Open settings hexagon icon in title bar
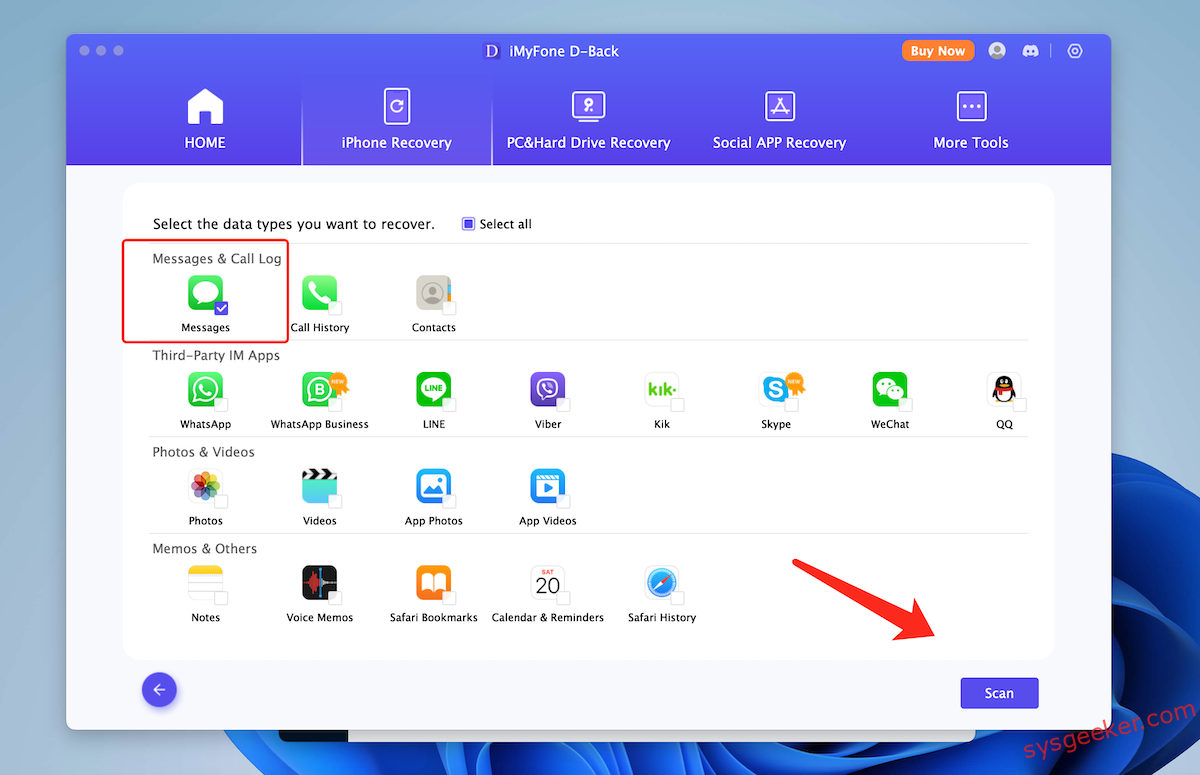This screenshot has height=775, width=1200. pos(1075,50)
